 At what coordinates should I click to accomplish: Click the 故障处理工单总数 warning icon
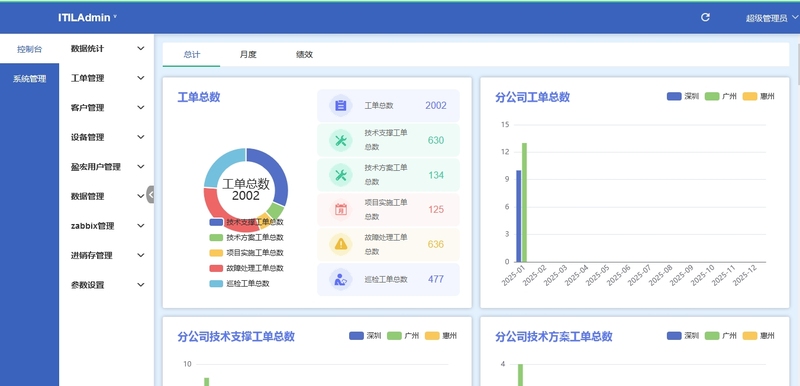(341, 244)
